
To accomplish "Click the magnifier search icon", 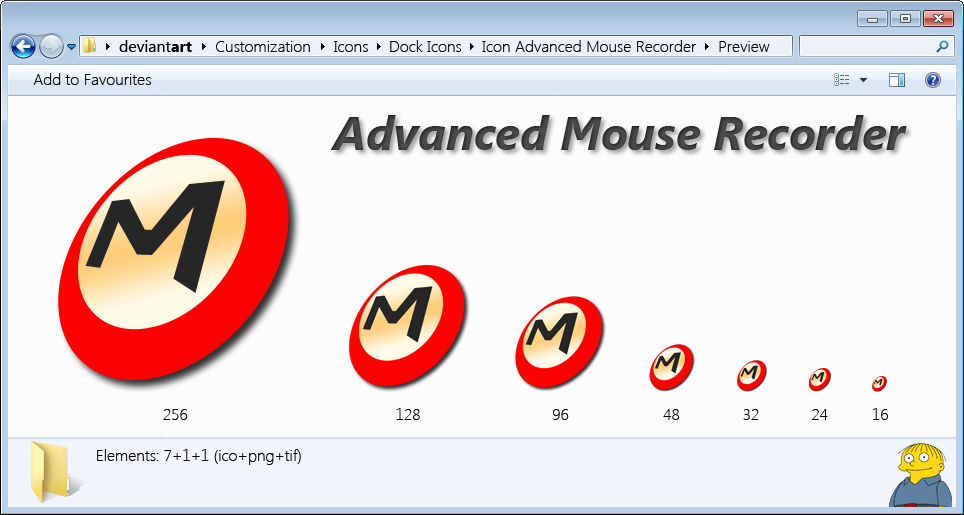I will click(942, 46).
